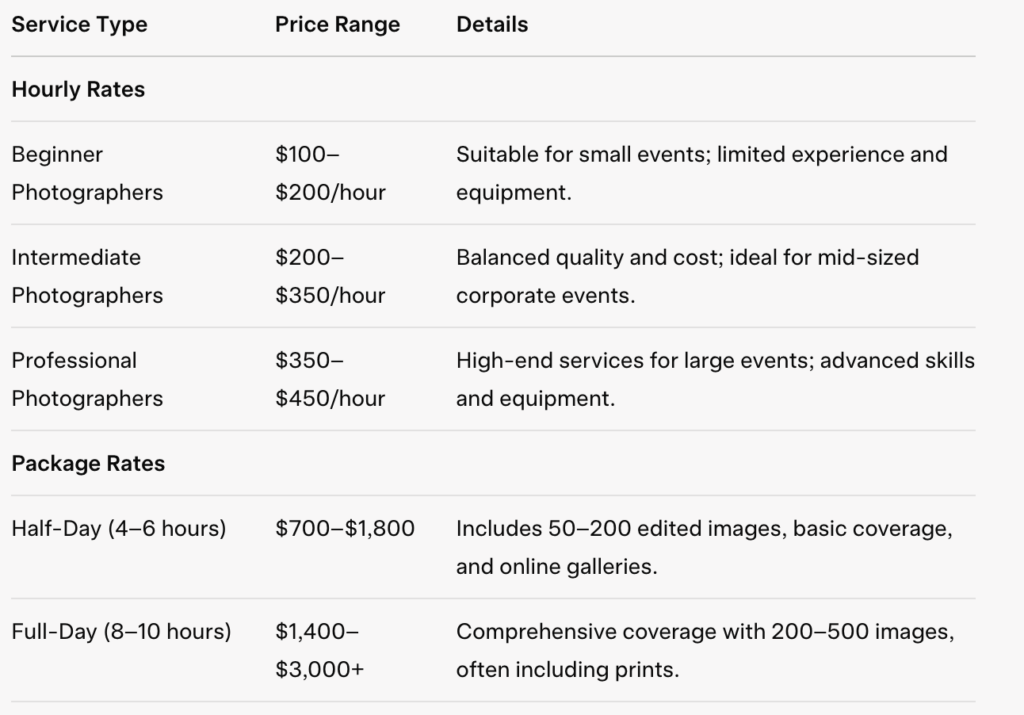Select the Details column header
Viewport: 1024px width, 715px height.
(x=492, y=25)
